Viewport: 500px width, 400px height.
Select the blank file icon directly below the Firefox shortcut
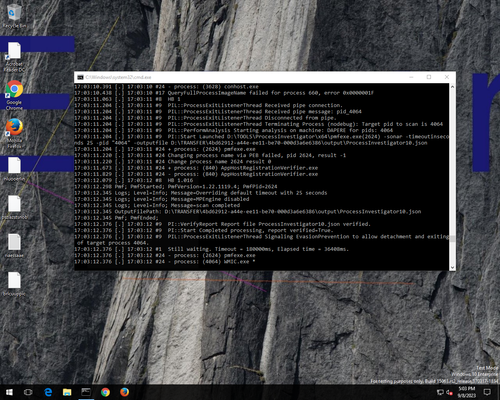click(14, 169)
